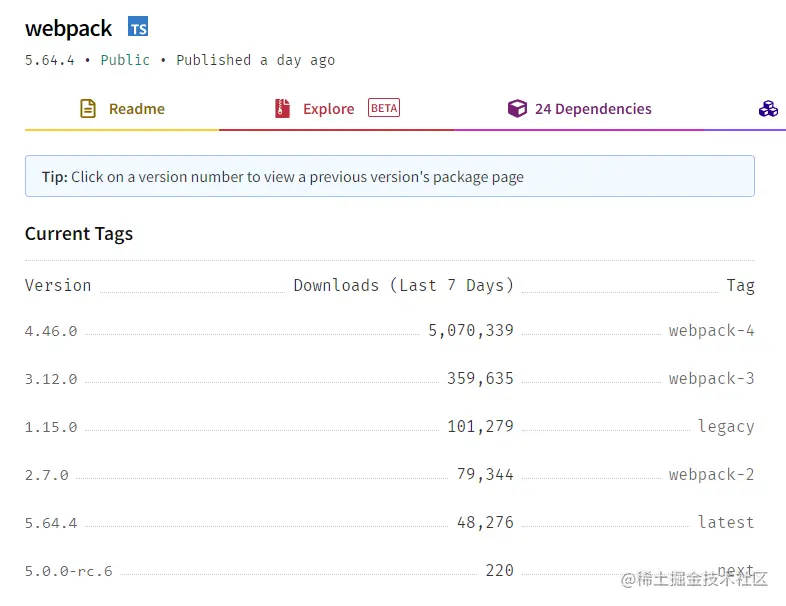The image size is (786, 606).
Task: Click the Dependents cubes icon
Action: pyautogui.click(x=768, y=108)
